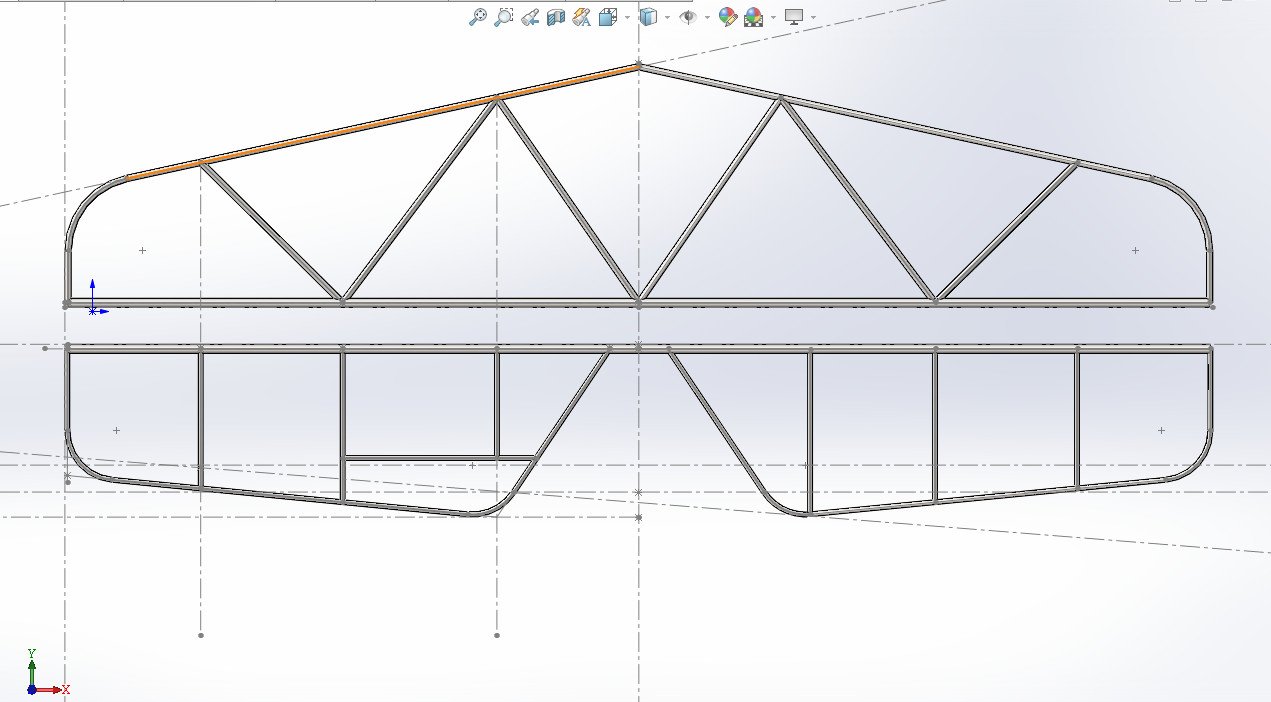The image size is (1271, 702).
Task: Open the Hide/Show Items dropdown arrow
Action: [x=707, y=17]
